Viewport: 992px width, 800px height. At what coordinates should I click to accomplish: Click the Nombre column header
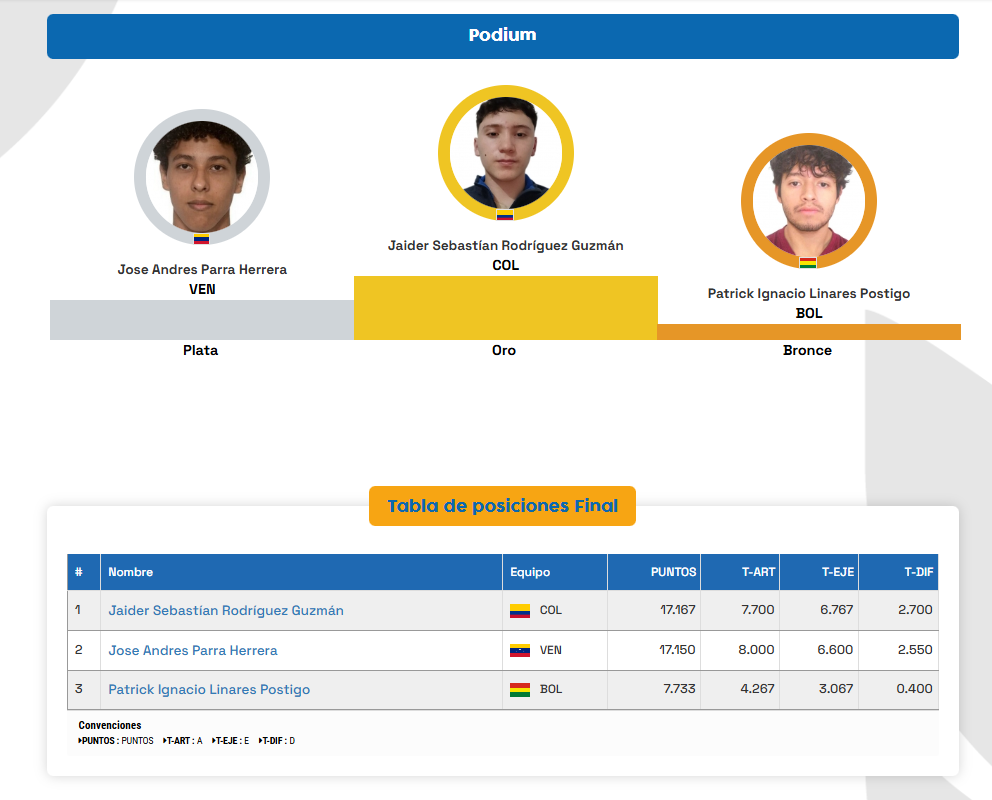point(131,572)
